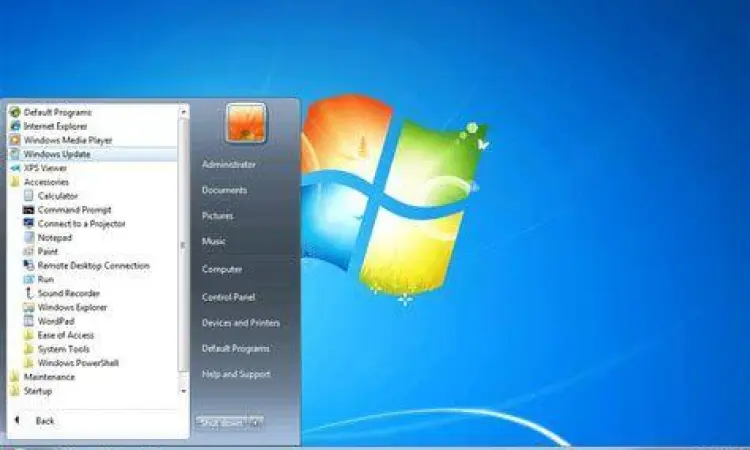The width and height of the screenshot is (750, 450).
Task: Open Music from the Start menu
Action: coord(213,241)
